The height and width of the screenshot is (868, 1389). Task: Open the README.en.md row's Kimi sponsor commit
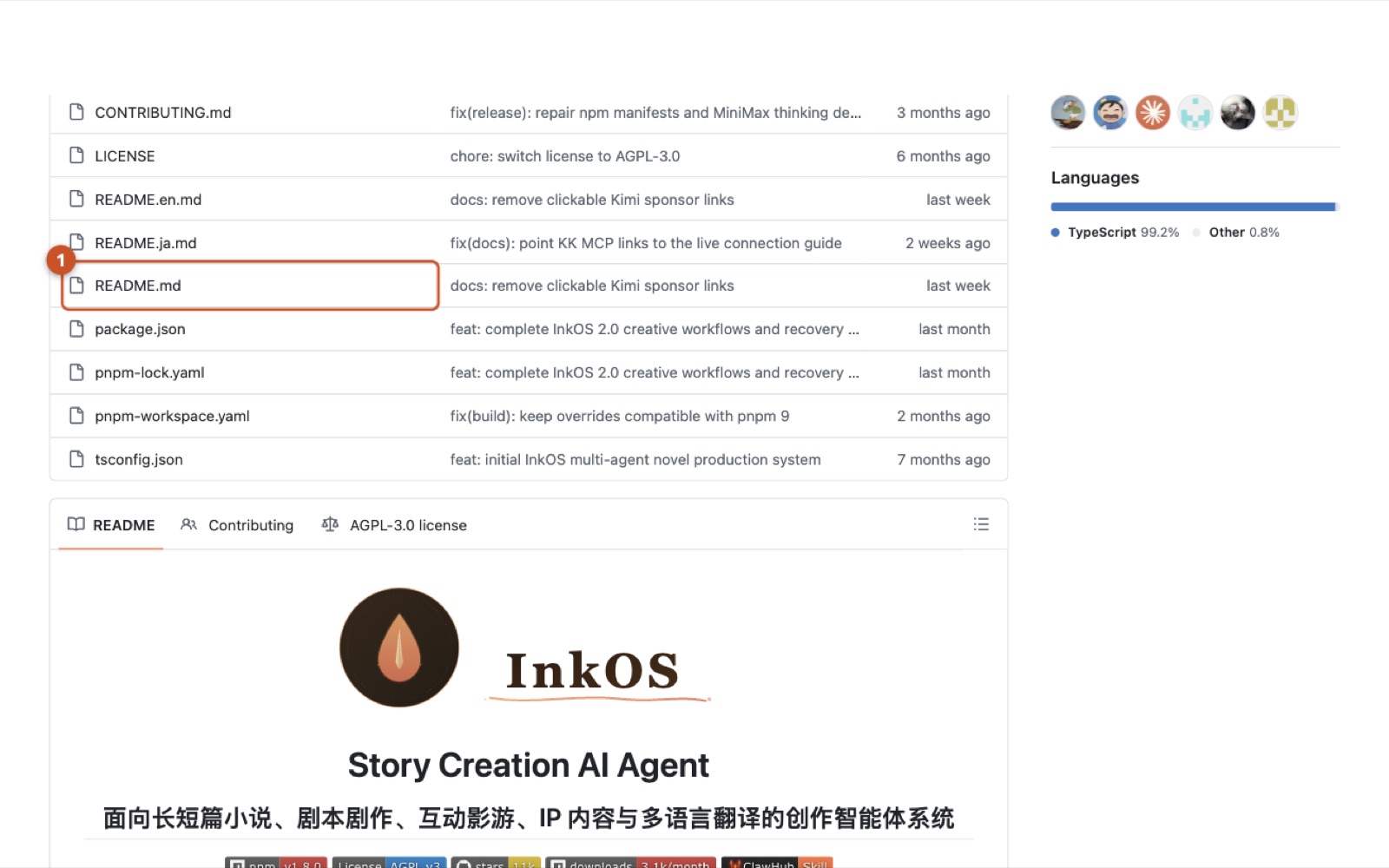point(592,200)
